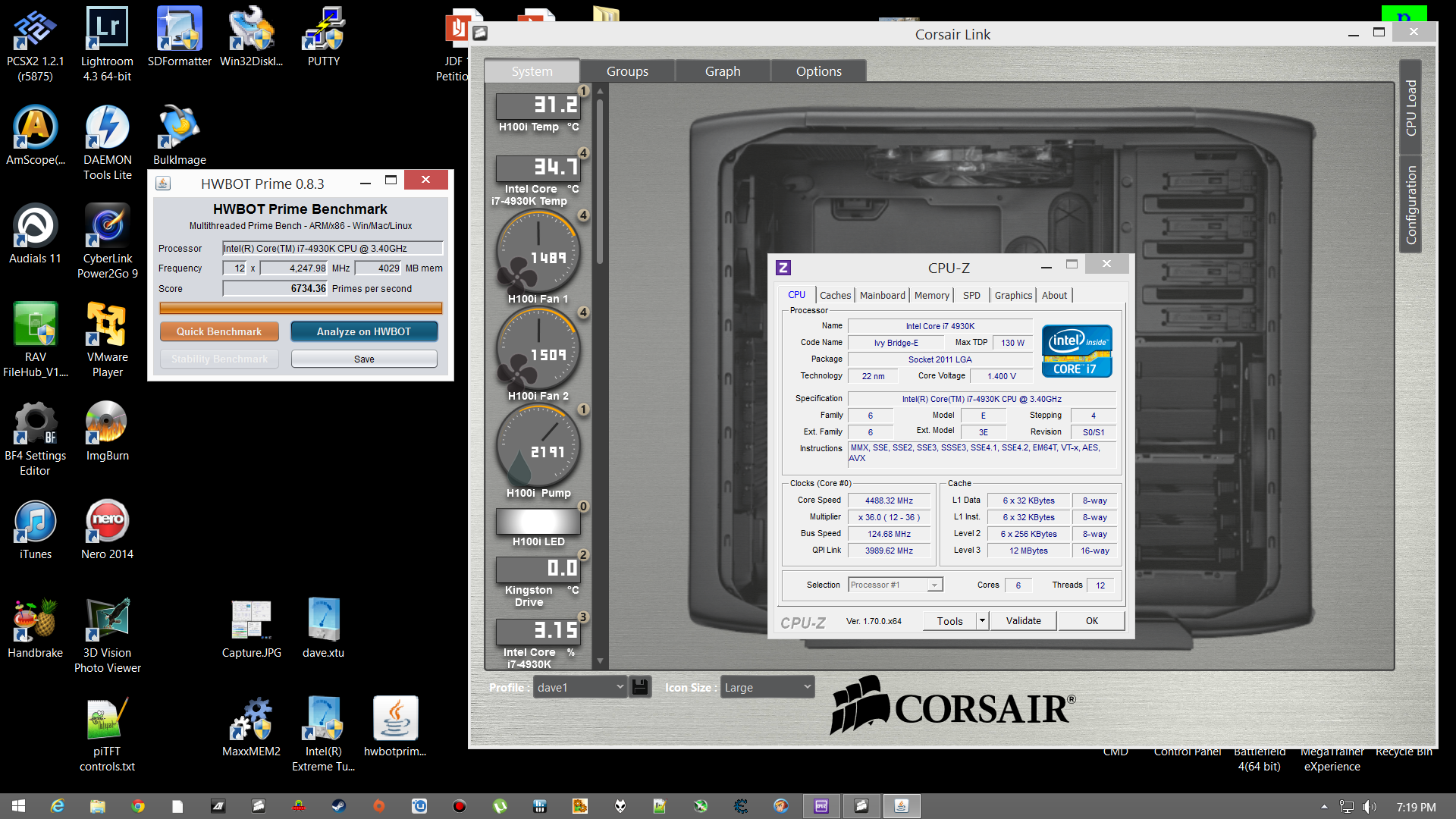The width and height of the screenshot is (1456, 819).
Task: Open the Mainboard tab in CPU-Z
Action: point(882,295)
